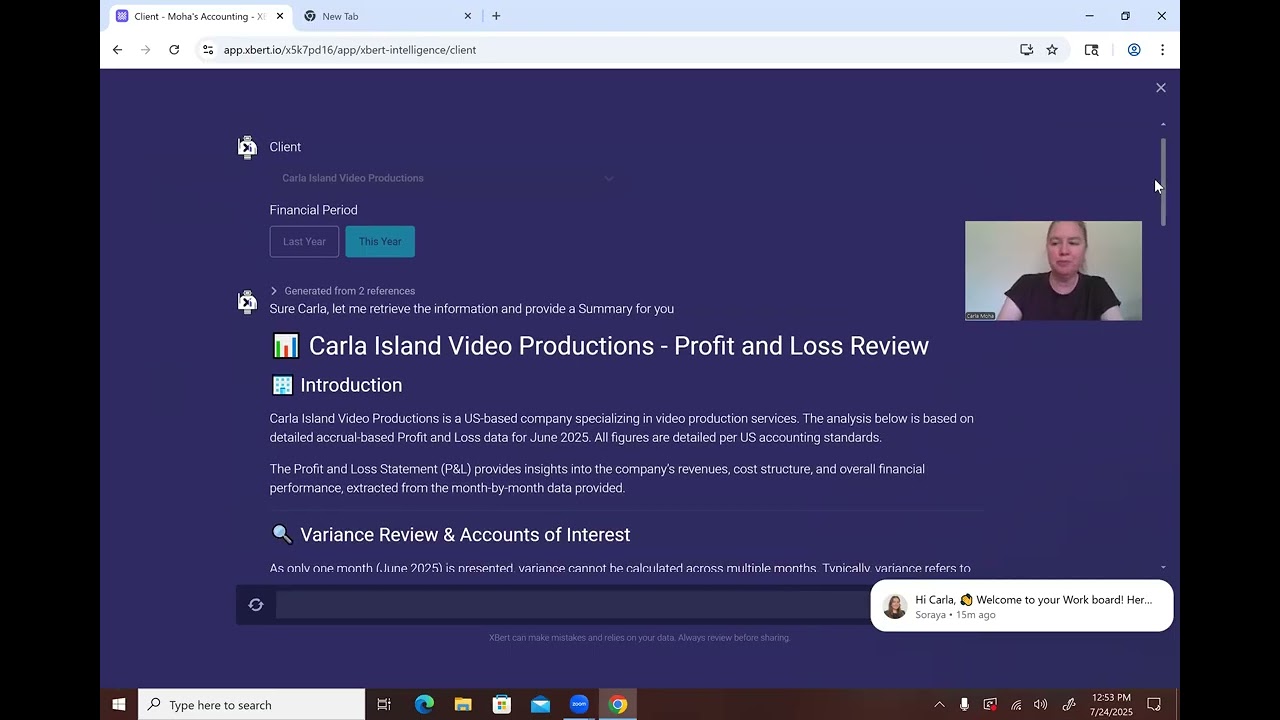This screenshot has height=720, width=1280.
Task: Click into the chat message input field
Action: (x=572, y=605)
